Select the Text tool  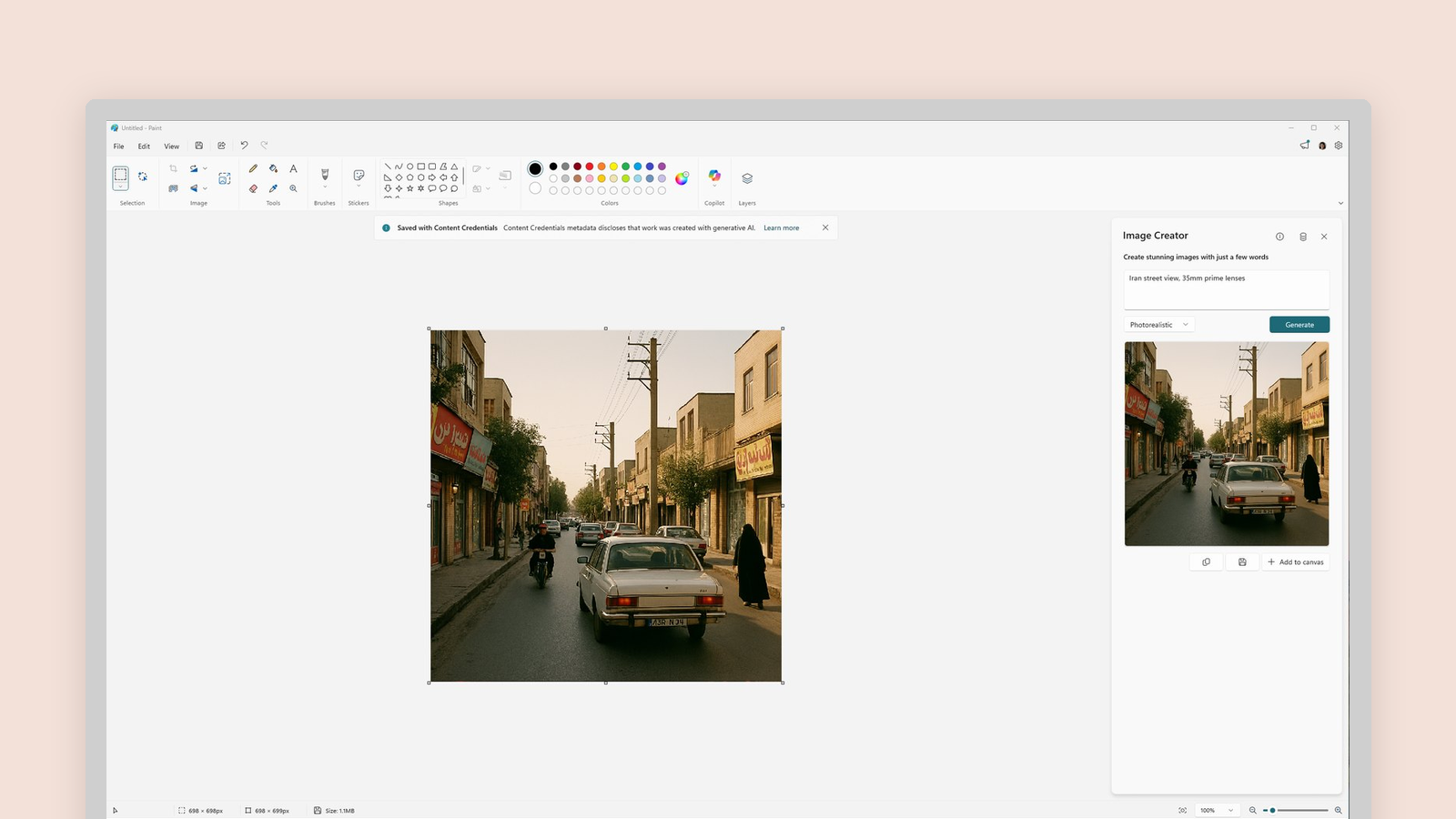tap(293, 168)
